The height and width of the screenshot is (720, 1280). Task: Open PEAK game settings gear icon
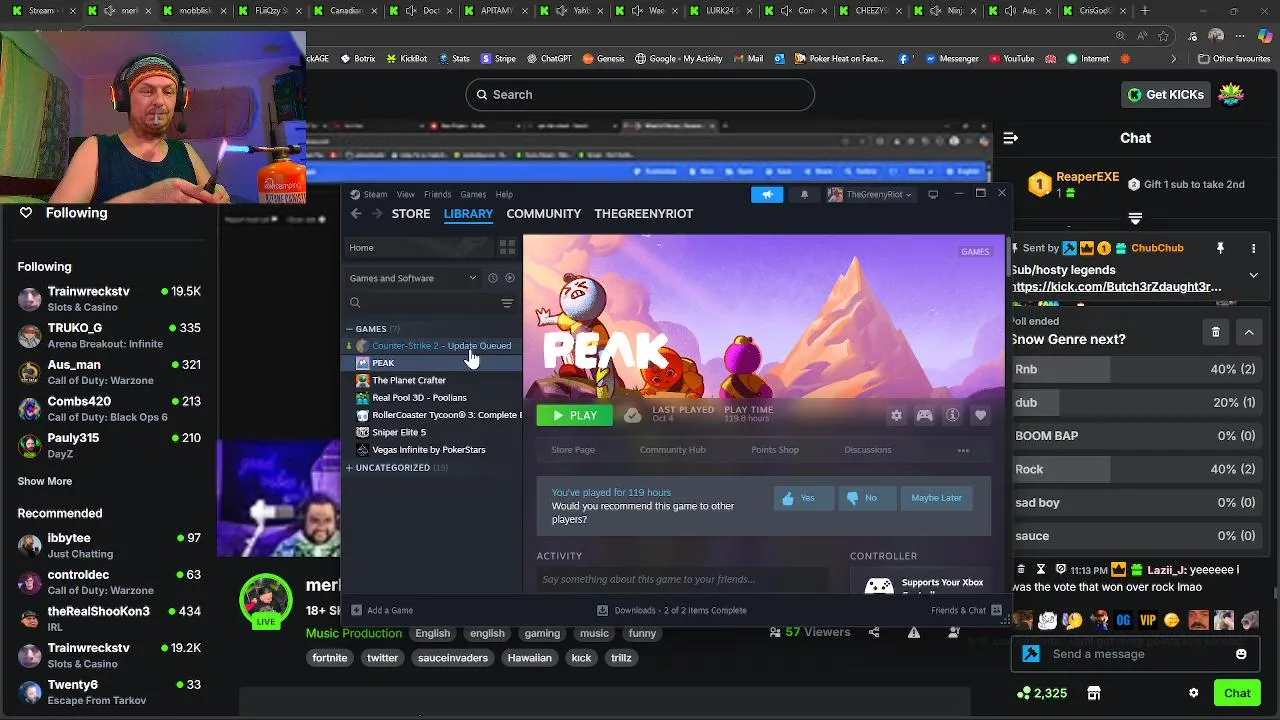pyautogui.click(x=896, y=415)
